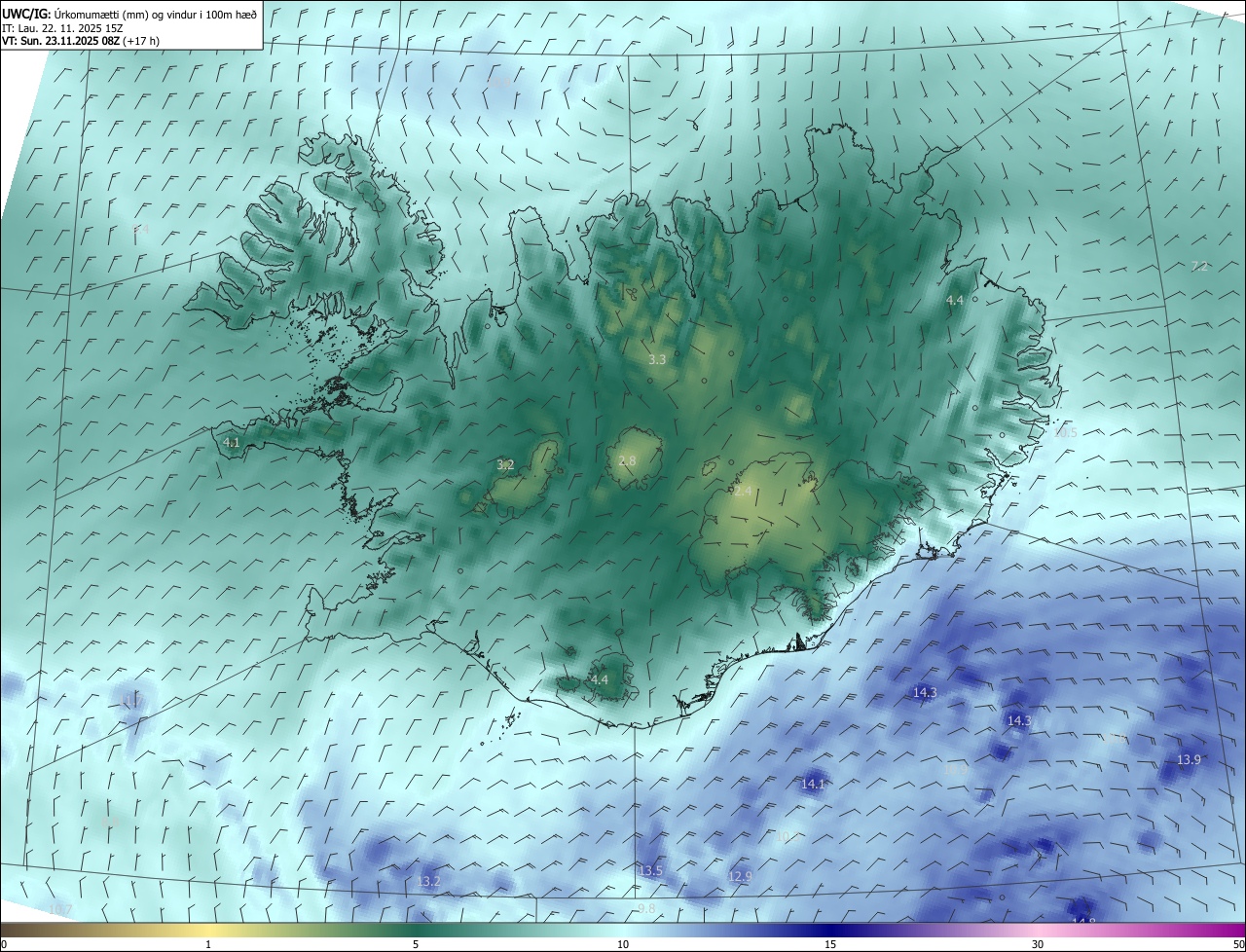Image resolution: width=1246 pixels, height=952 pixels.
Task: Click the 2.8 value on the central glacier
Action: click(x=627, y=460)
